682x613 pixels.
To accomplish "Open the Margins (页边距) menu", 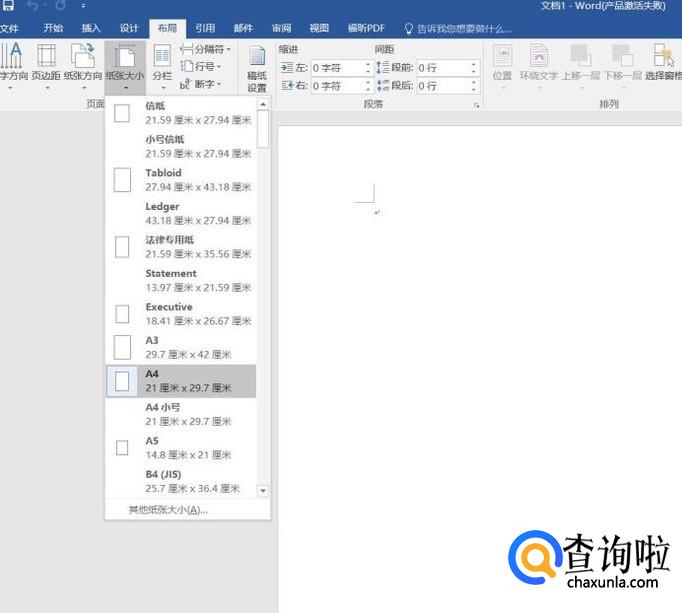I will pos(45,64).
